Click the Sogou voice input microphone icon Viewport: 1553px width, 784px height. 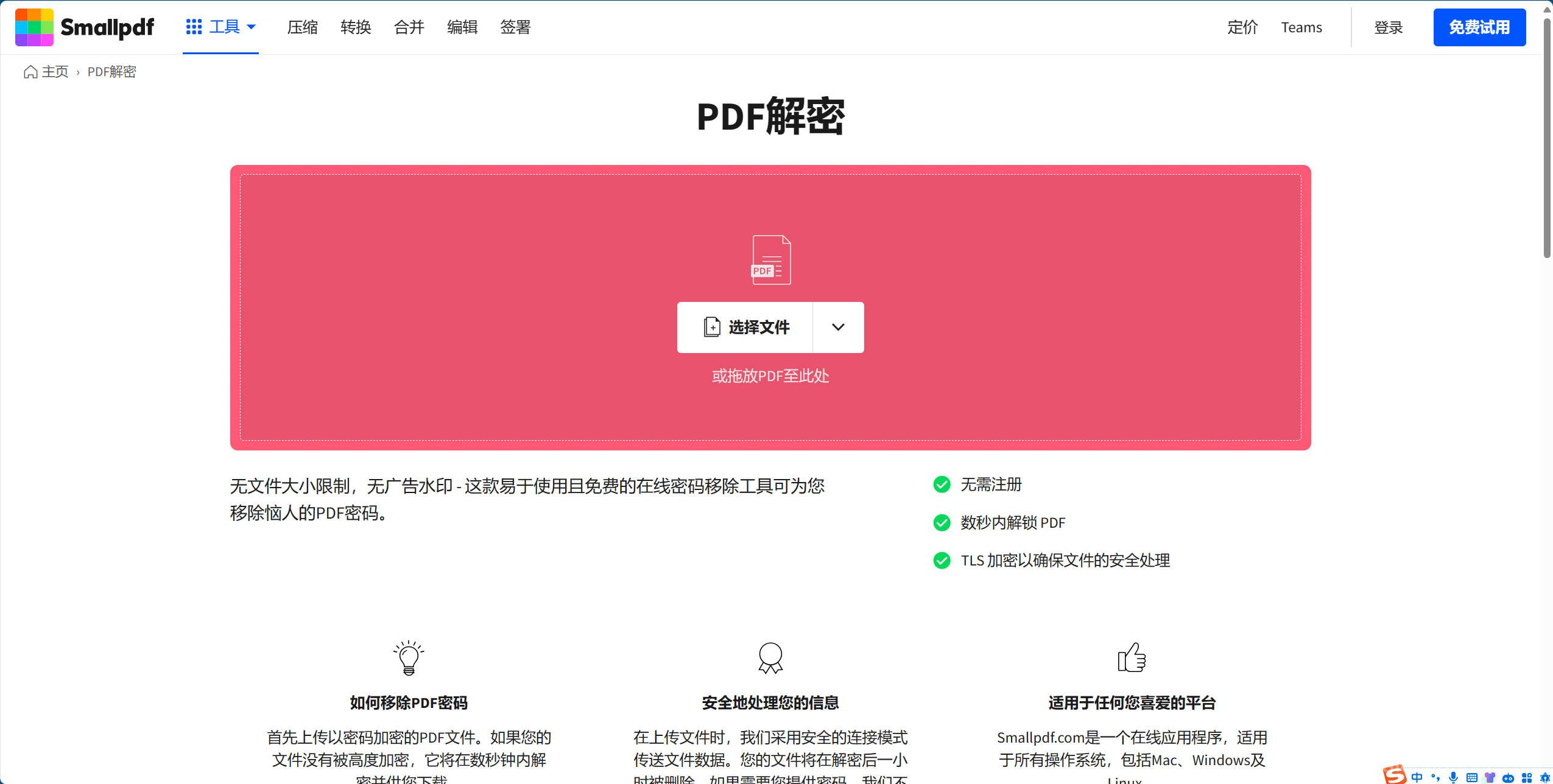(1453, 777)
